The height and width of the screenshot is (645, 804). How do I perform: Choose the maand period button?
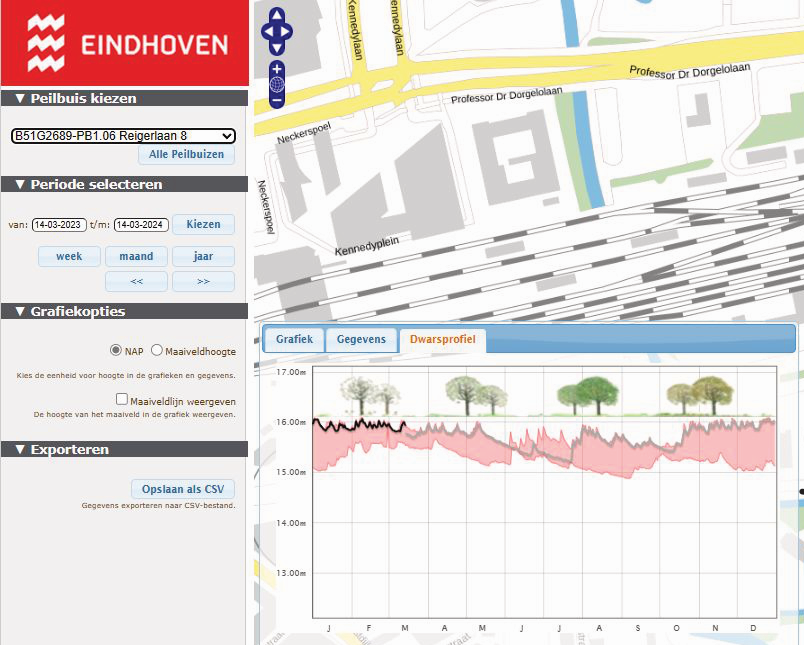tap(136, 256)
